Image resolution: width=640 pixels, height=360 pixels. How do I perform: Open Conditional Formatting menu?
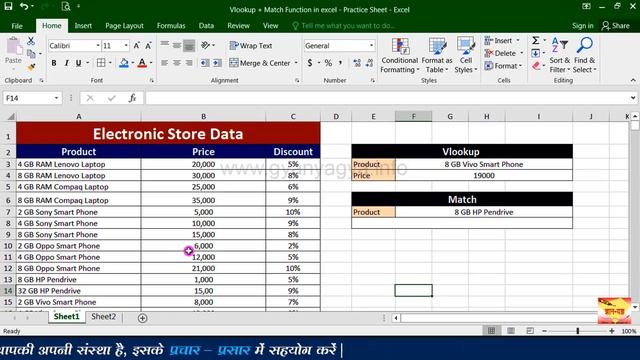400,55
